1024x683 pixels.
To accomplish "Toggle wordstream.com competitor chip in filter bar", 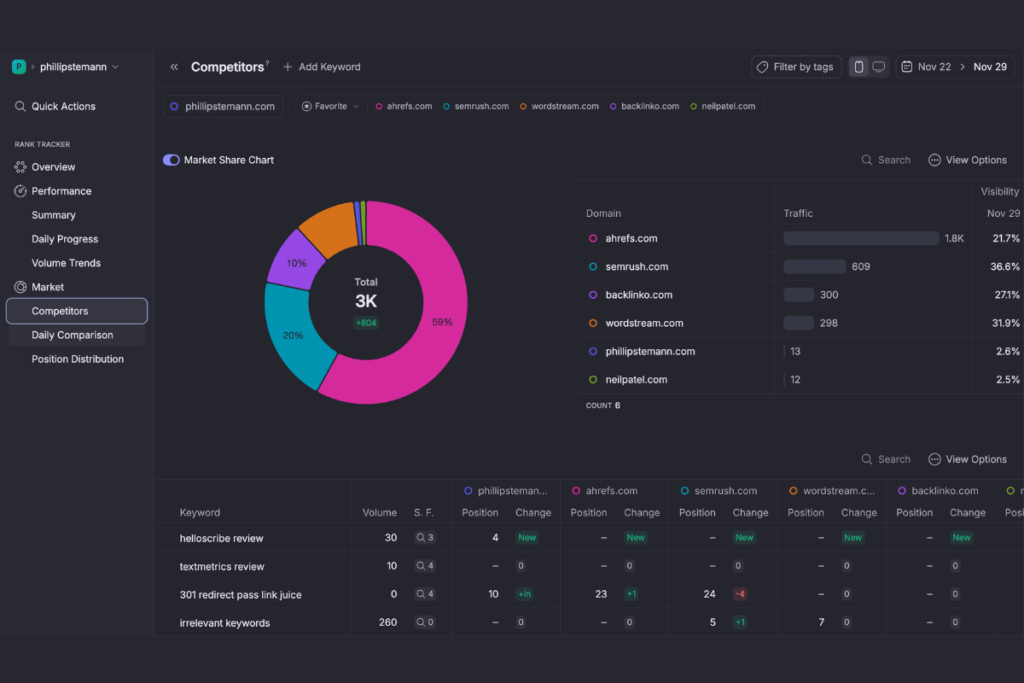I will pos(559,106).
